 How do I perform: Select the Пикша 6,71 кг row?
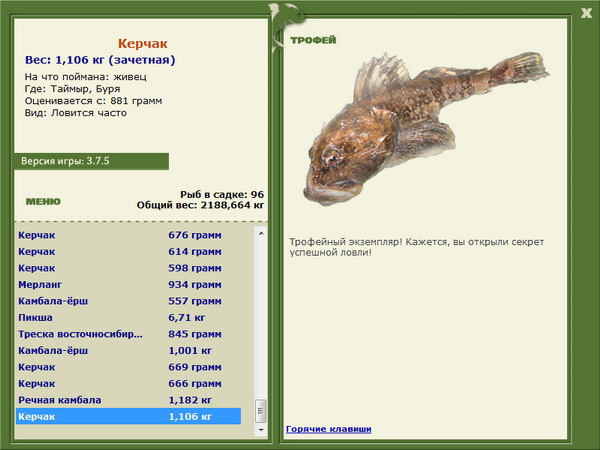tap(129, 317)
